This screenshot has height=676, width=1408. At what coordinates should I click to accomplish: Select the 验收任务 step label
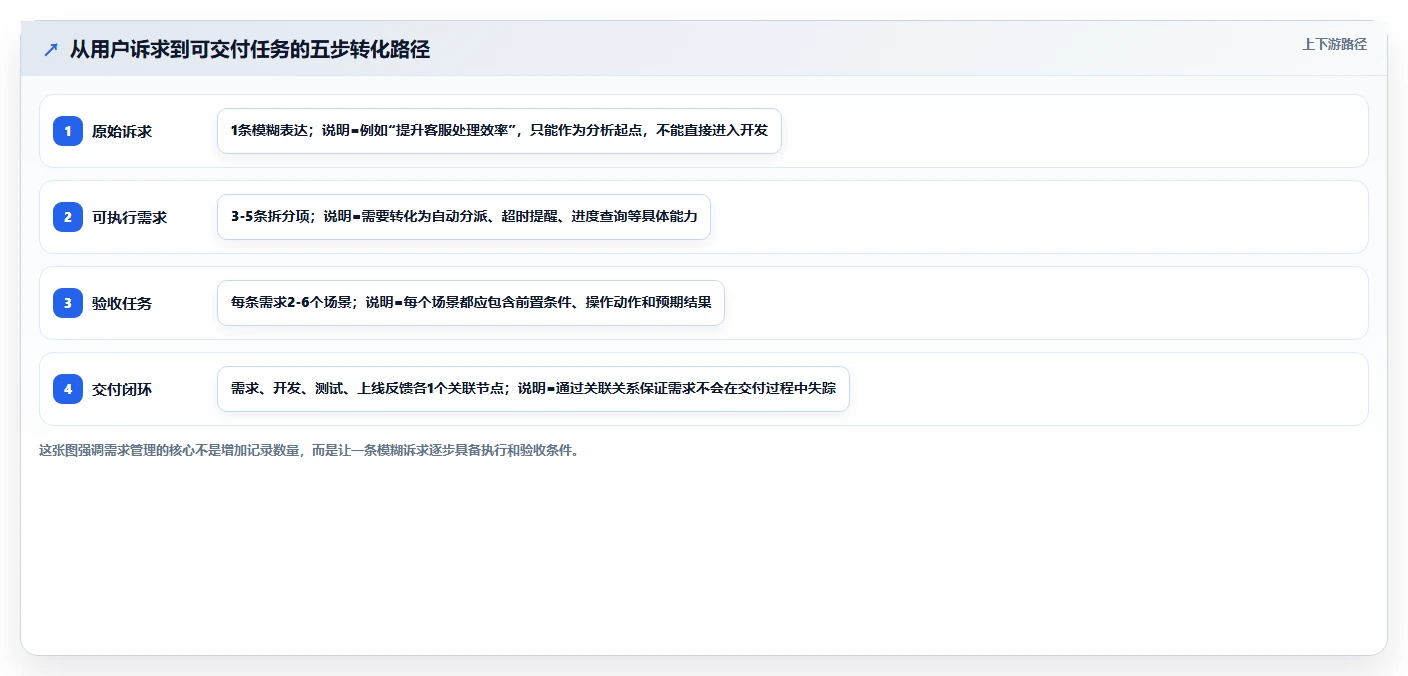122,303
